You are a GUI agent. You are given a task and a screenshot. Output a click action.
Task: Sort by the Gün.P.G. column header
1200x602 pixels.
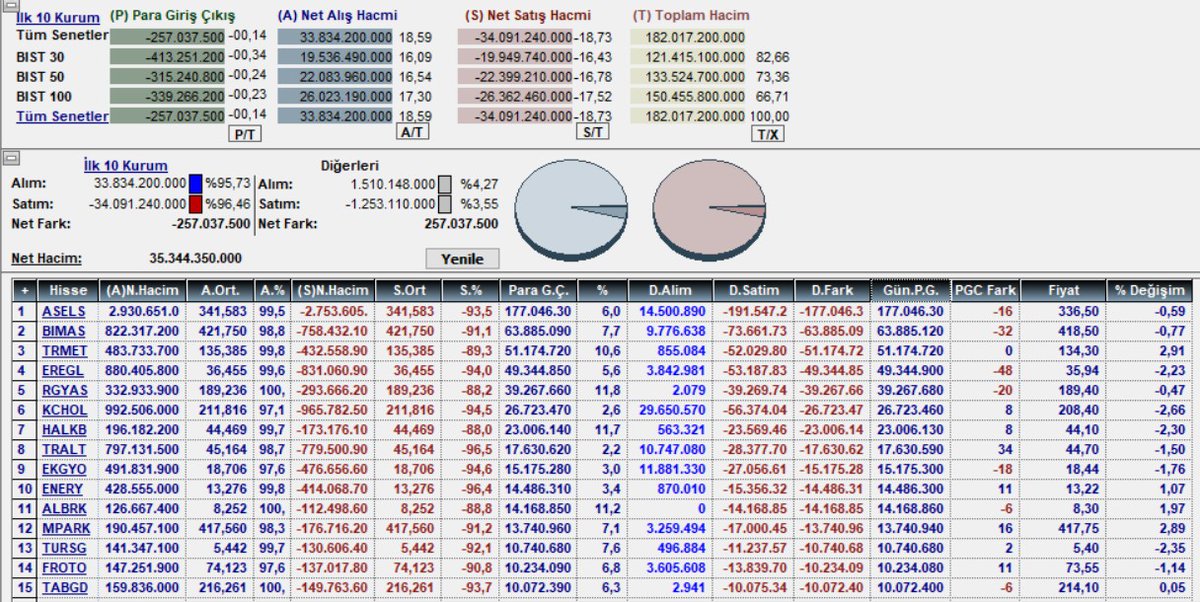[910, 290]
